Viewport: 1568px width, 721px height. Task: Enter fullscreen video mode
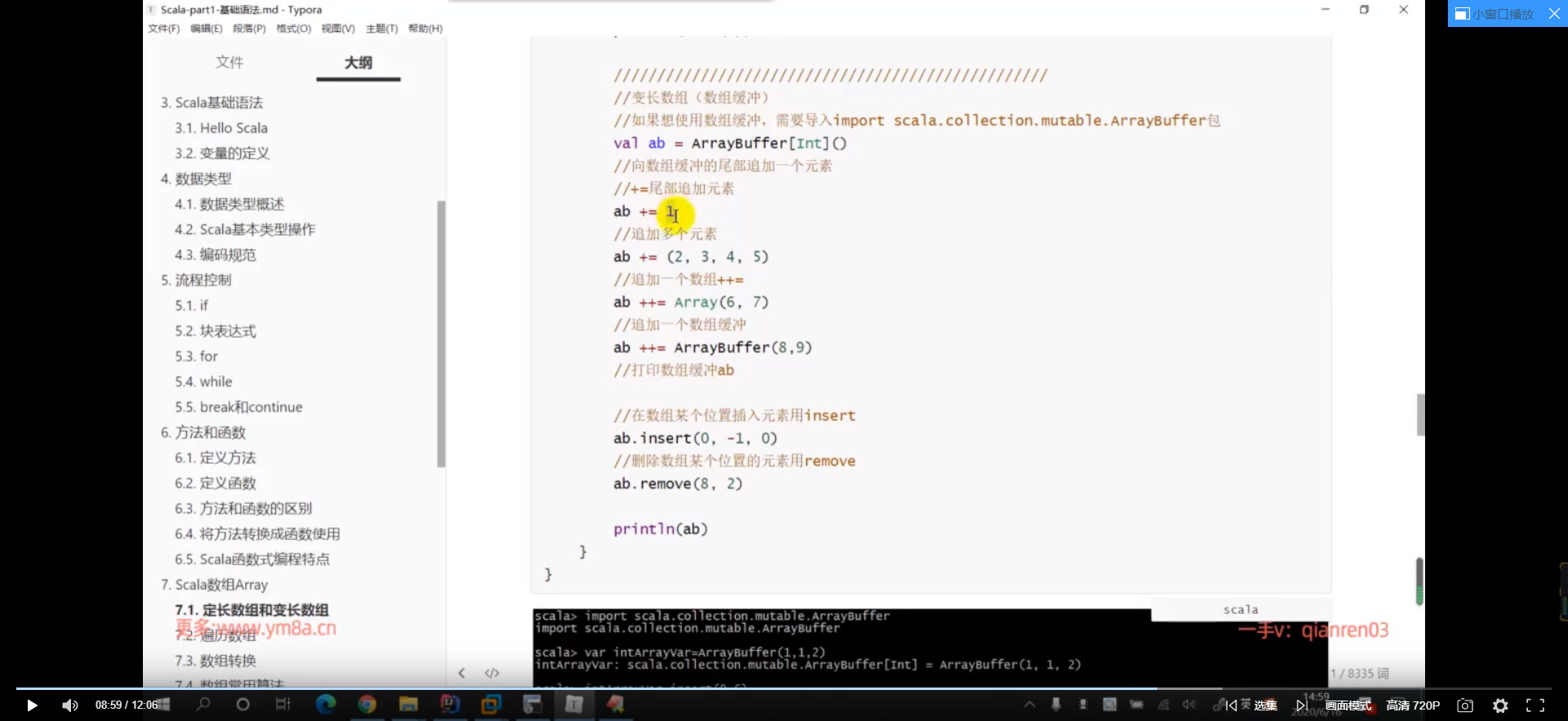coord(1535,705)
